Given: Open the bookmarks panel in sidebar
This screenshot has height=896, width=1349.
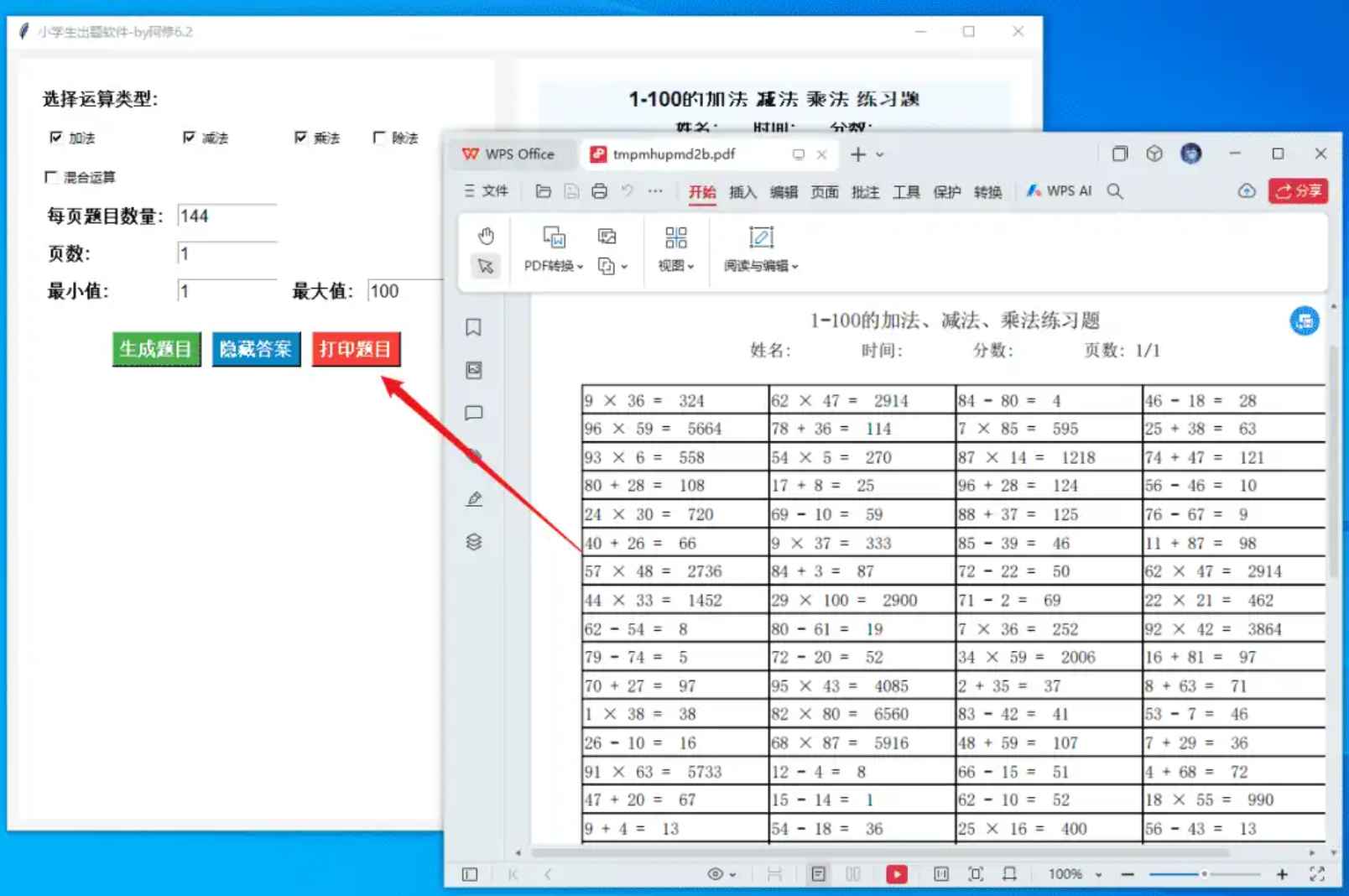Looking at the screenshot, I should [x=475, y=329].
